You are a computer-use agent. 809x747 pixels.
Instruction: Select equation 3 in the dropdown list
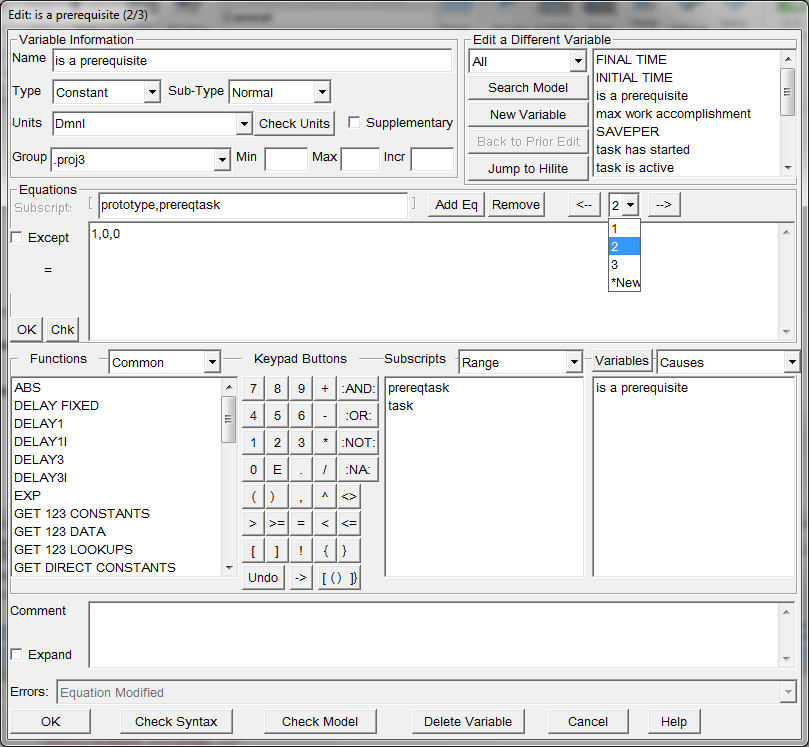[x=624, y=265]
